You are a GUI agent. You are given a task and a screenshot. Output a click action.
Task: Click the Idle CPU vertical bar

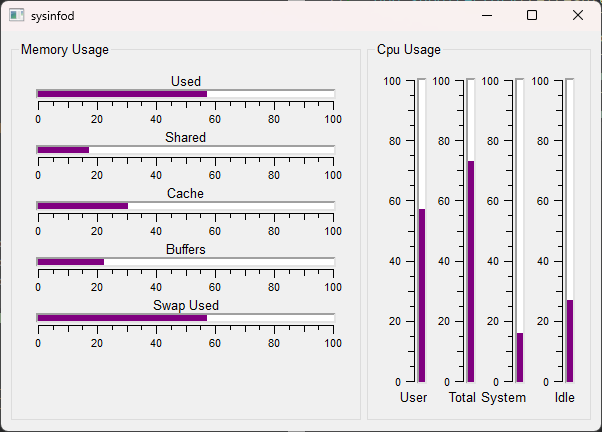tap(570, 230)
